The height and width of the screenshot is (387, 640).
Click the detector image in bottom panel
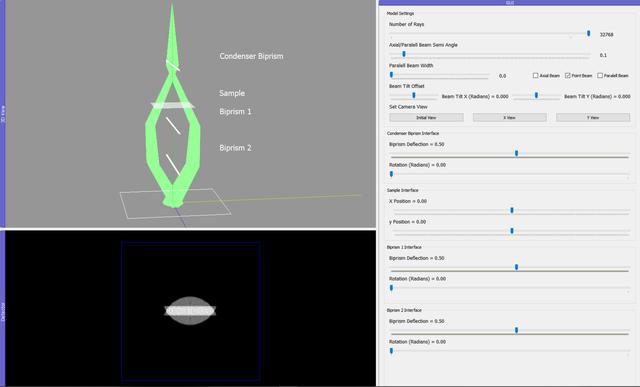tap(190, 311)
